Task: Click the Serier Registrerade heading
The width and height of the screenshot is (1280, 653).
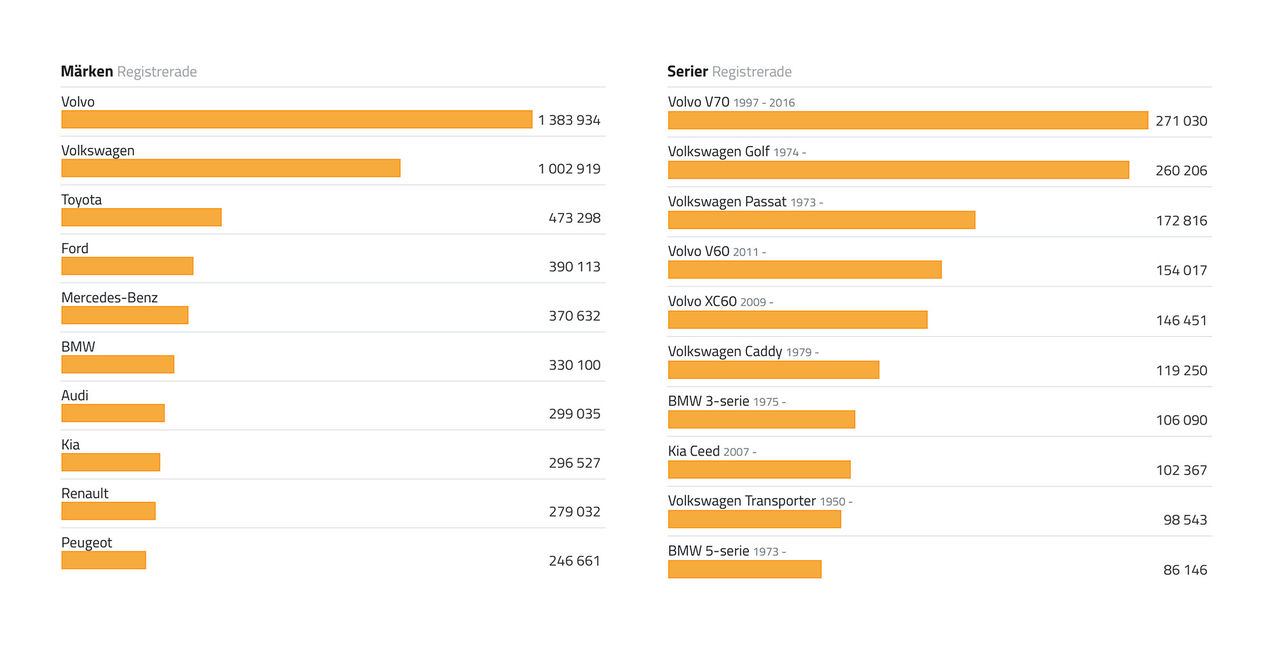Action: click(729, 72)
